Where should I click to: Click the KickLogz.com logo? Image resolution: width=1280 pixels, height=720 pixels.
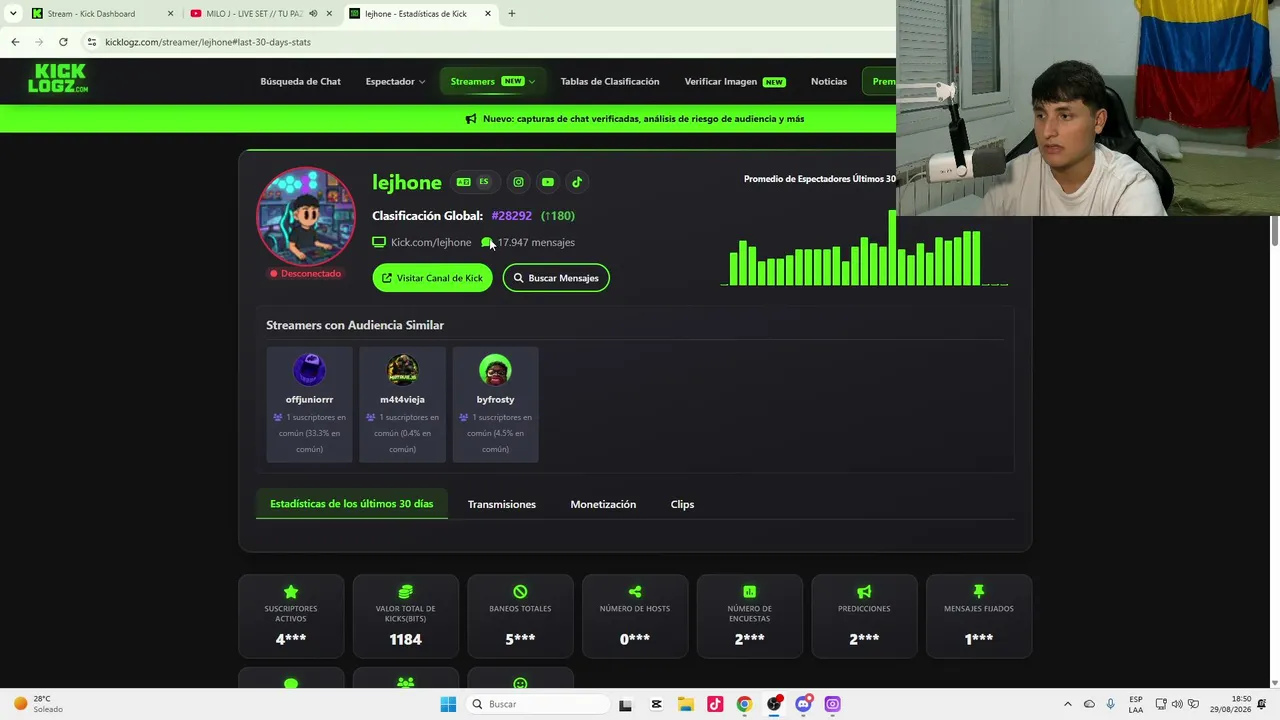click(x=58, y=78)
